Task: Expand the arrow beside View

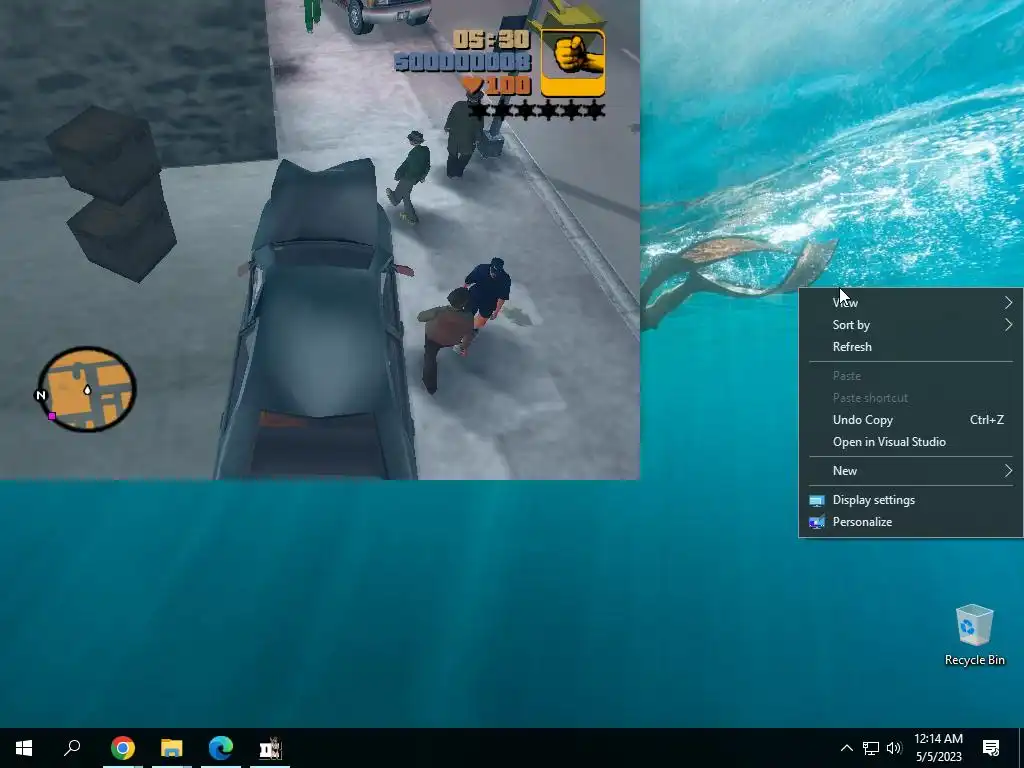Action: click(x=1008, y=302)
